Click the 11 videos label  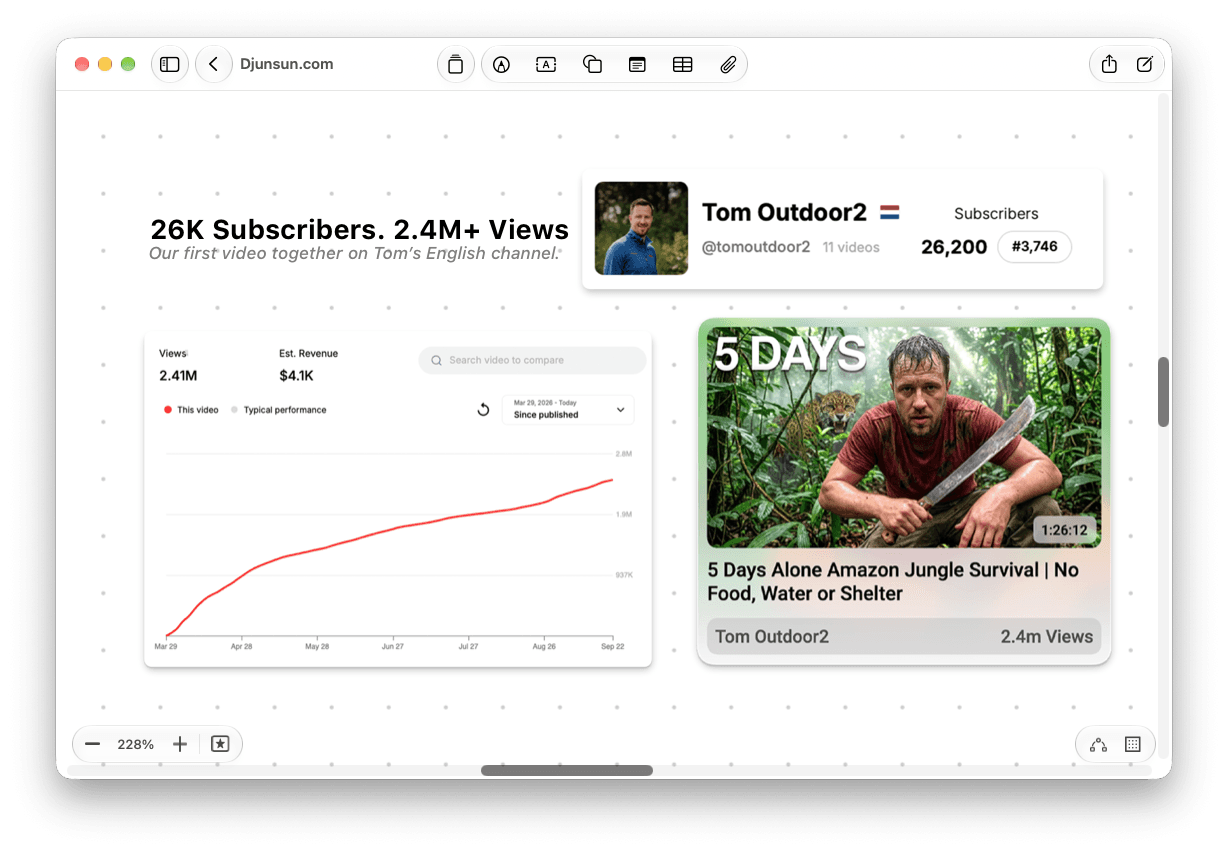[851, 247]
